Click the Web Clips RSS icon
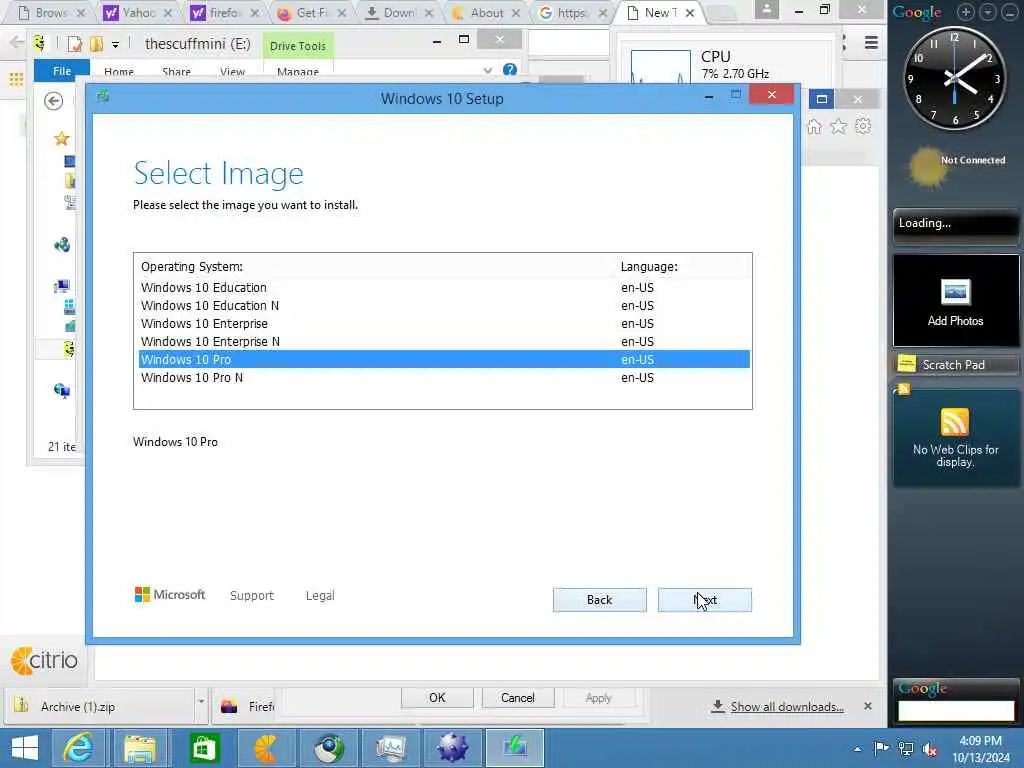This screenshot has height=768, width=1024. click(x=954, y=422)
